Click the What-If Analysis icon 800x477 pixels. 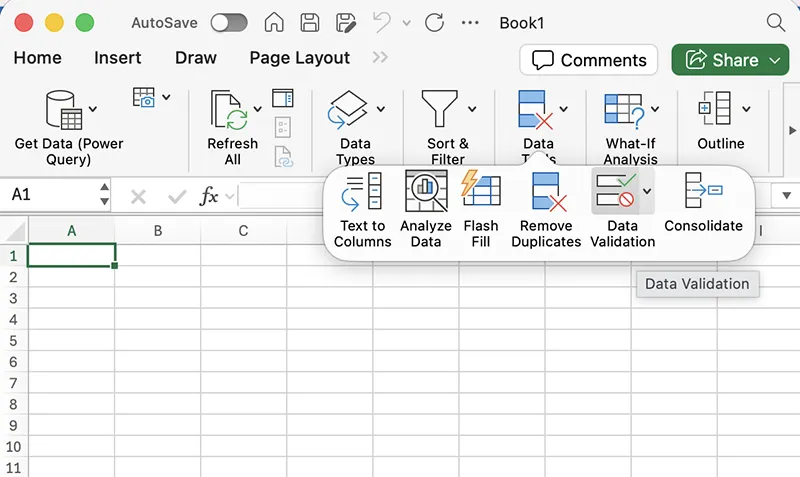[x=624, y=111]
